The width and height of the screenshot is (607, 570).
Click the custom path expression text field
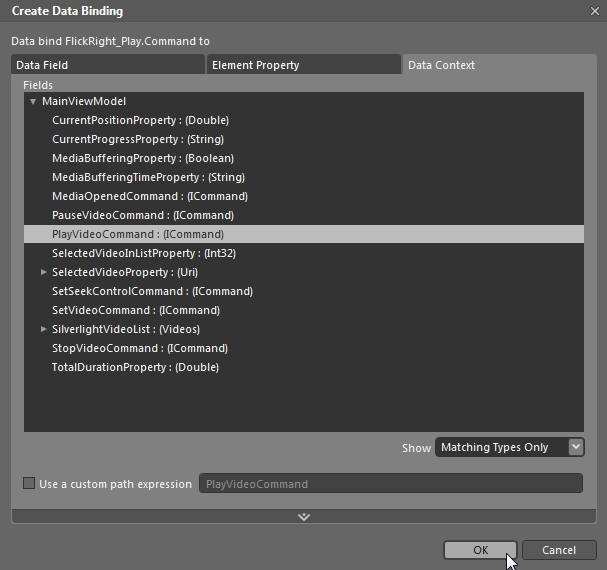tap(391, 483)
